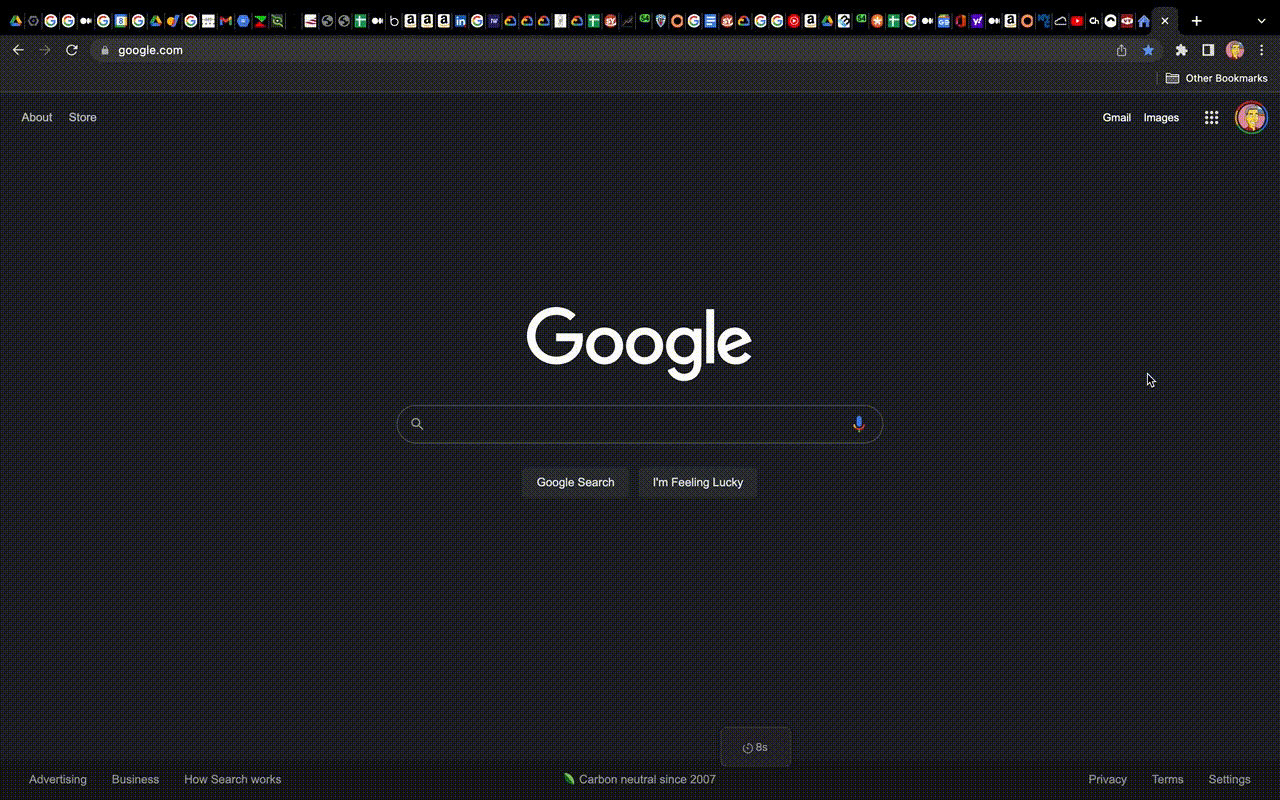
Task: Open Chrome three-dot menu
Action: (1262, 50)
